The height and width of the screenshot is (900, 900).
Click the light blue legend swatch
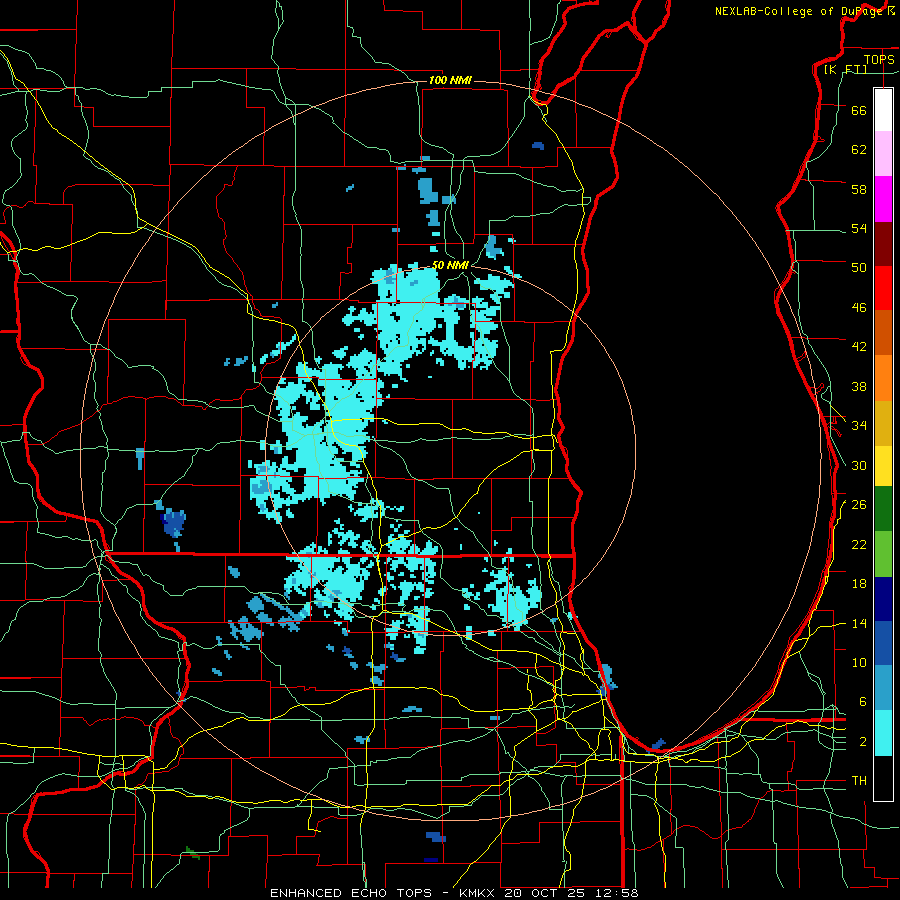pyautogui.click(x=883, y=688)
